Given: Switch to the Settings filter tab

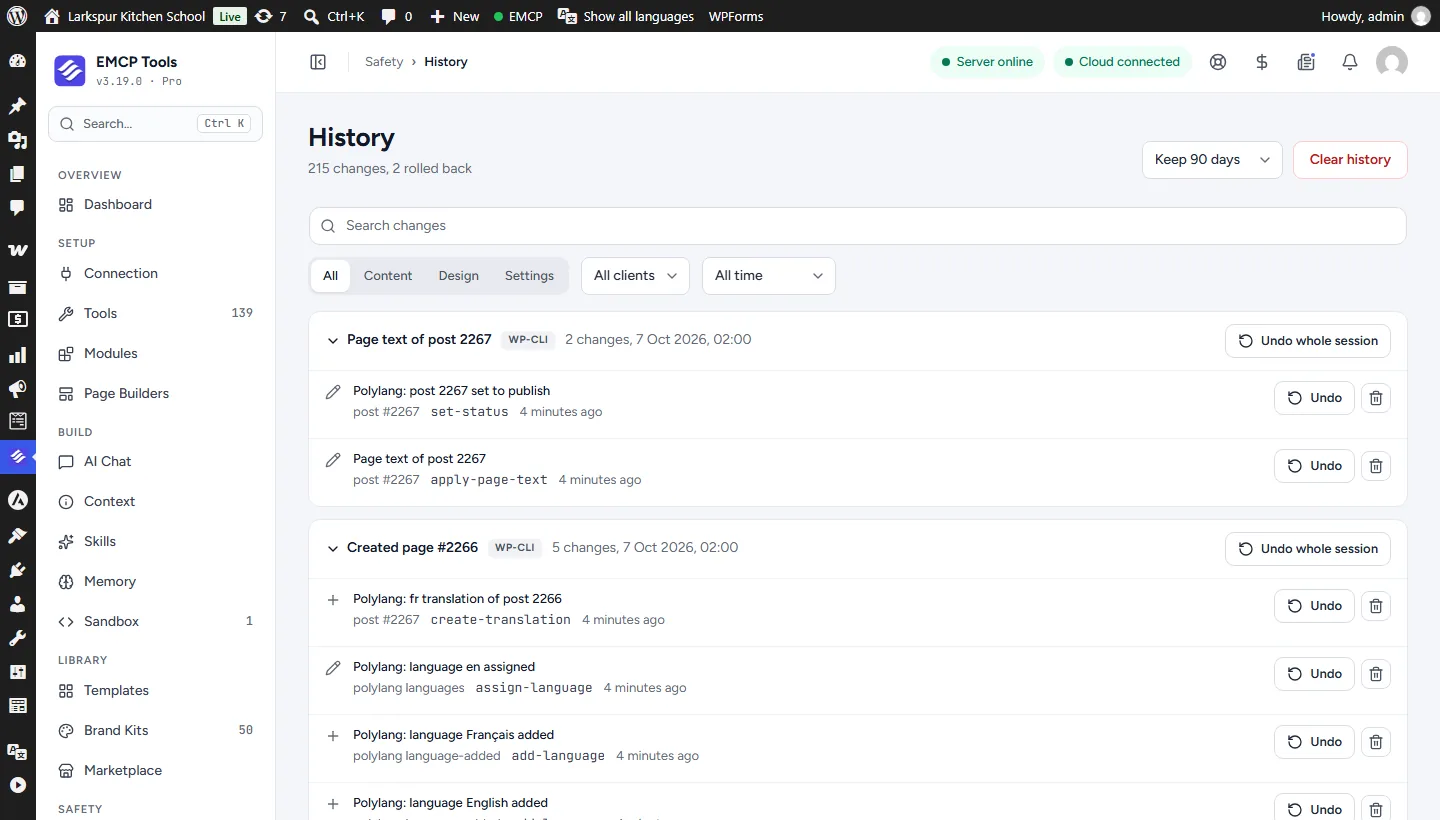Looking at the screenshot, I should [529, 276].
